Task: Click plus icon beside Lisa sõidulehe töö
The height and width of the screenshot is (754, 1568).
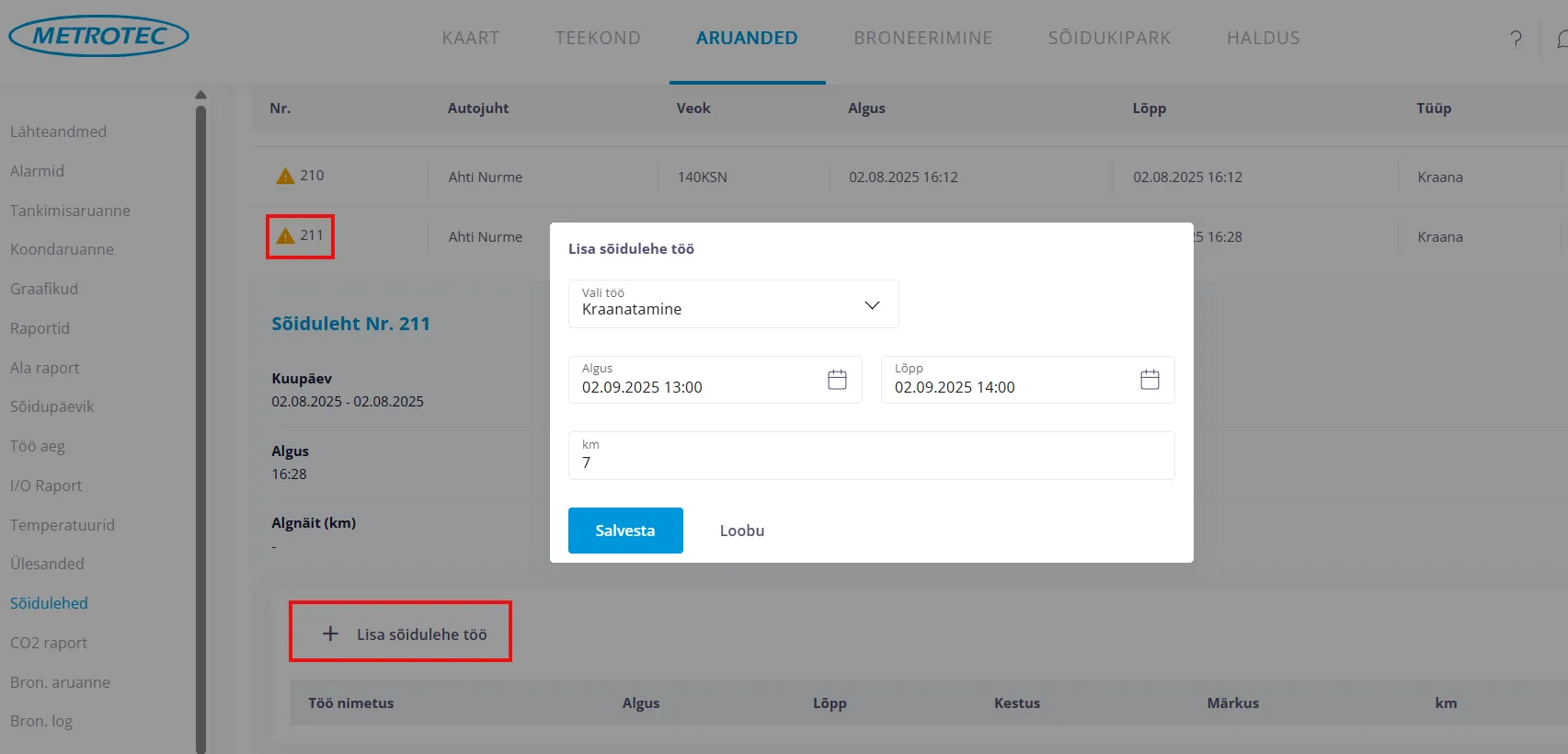Action: point(330,634)
